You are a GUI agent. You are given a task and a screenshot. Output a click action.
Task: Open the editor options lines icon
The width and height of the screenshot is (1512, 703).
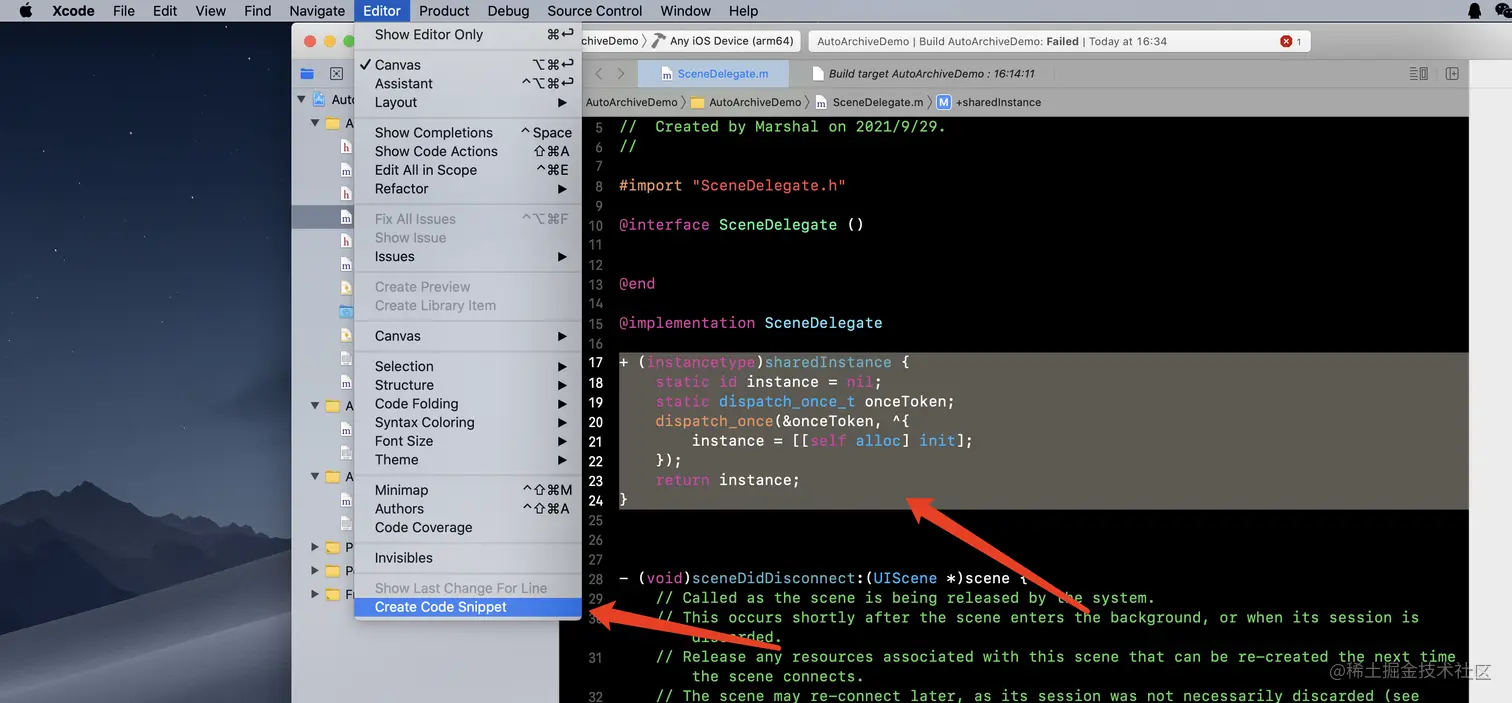point(1418,74)
